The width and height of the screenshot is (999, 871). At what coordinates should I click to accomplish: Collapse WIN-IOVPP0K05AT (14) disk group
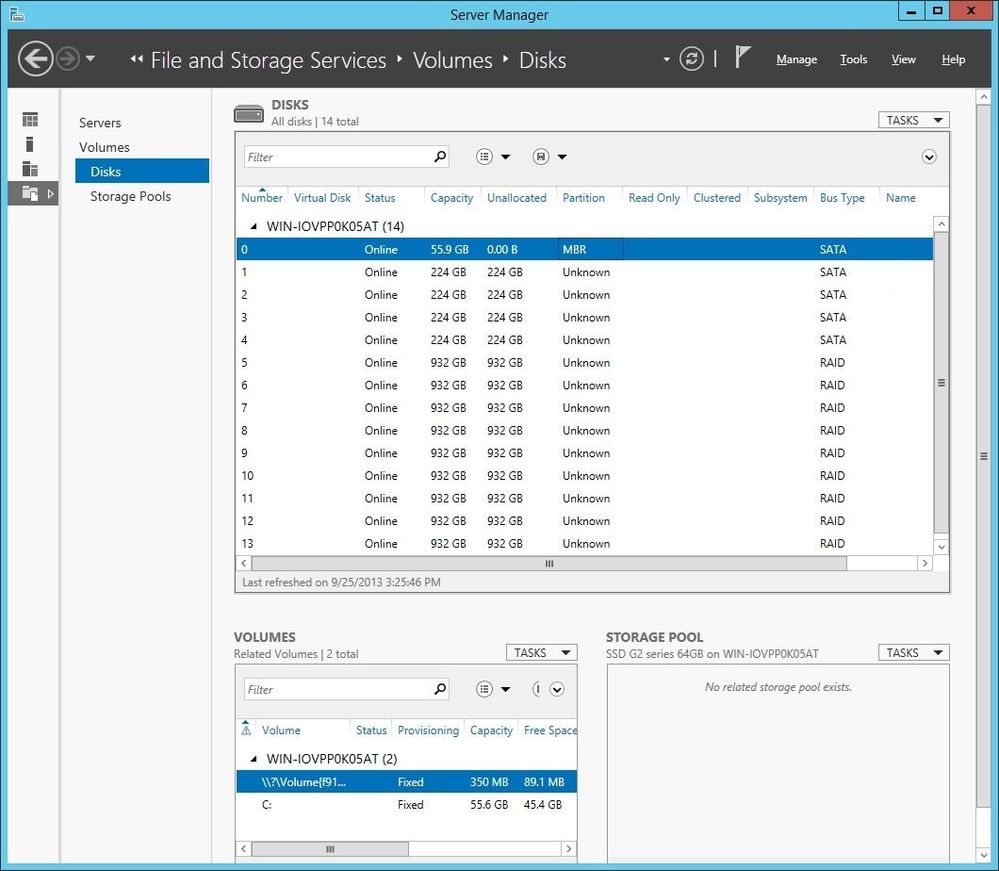coord(254,226)
